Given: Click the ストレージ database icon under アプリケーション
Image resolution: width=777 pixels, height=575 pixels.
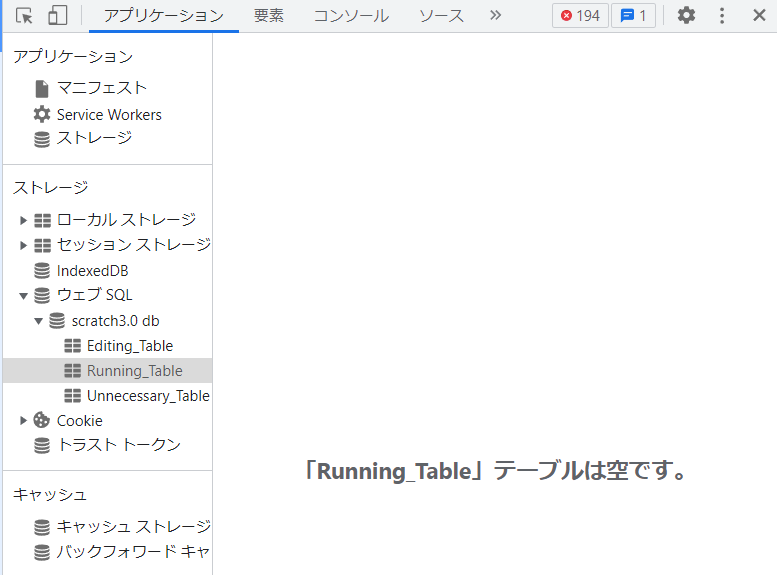Looking at the screenshot, I should [42, 139].
